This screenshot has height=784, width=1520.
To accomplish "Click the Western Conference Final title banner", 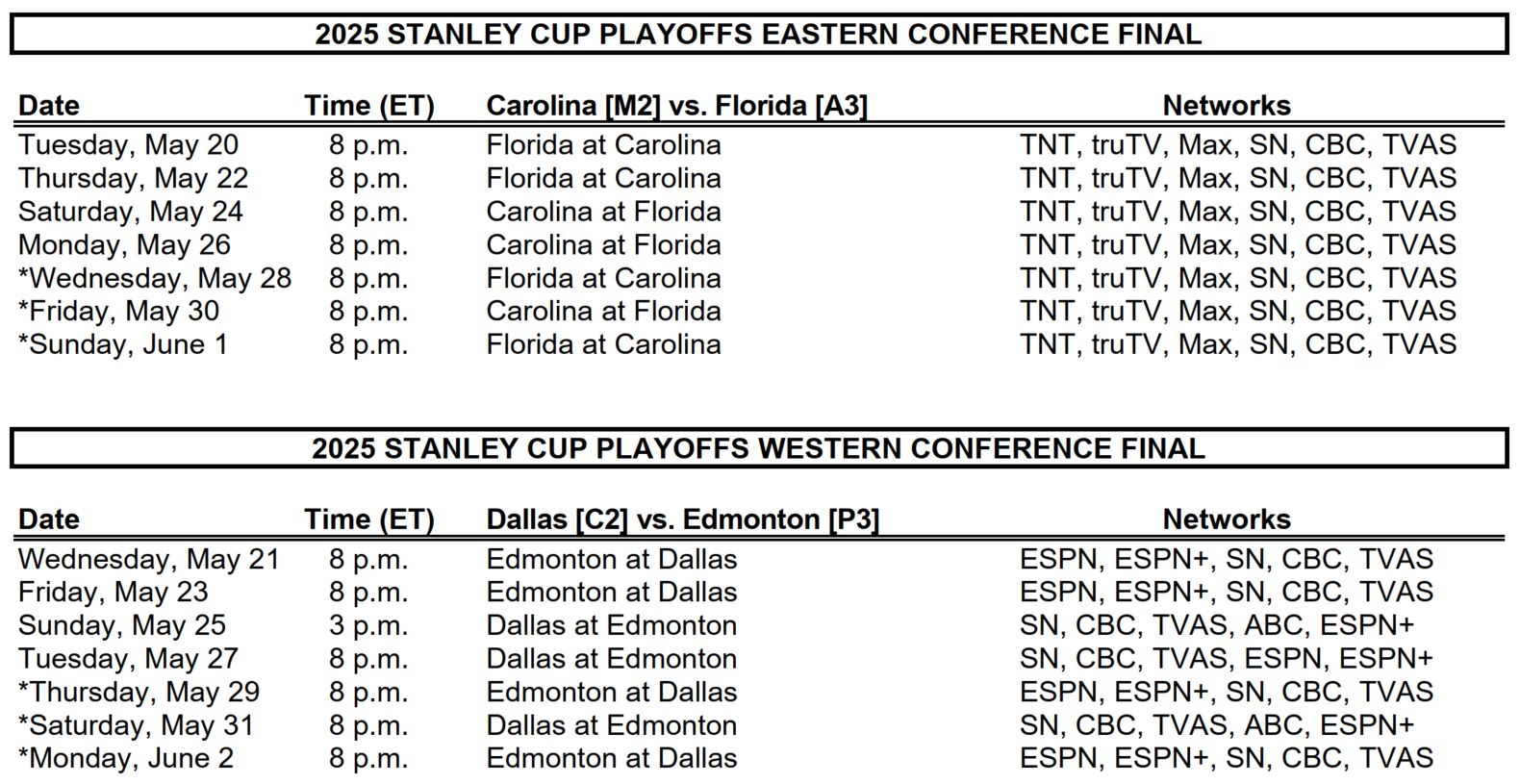I will pos(759,448).
